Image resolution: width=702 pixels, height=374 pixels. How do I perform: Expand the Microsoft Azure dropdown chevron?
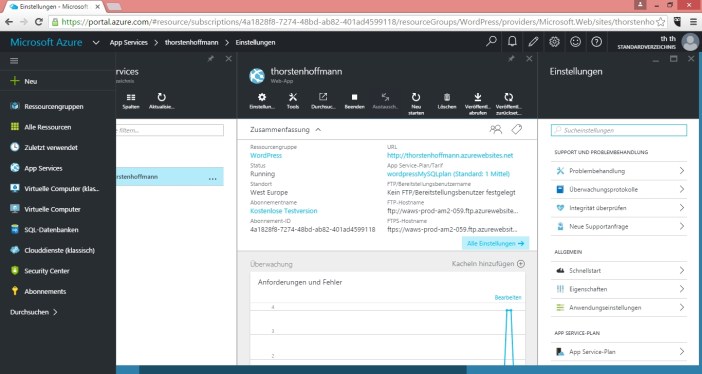tap(96, 43)
